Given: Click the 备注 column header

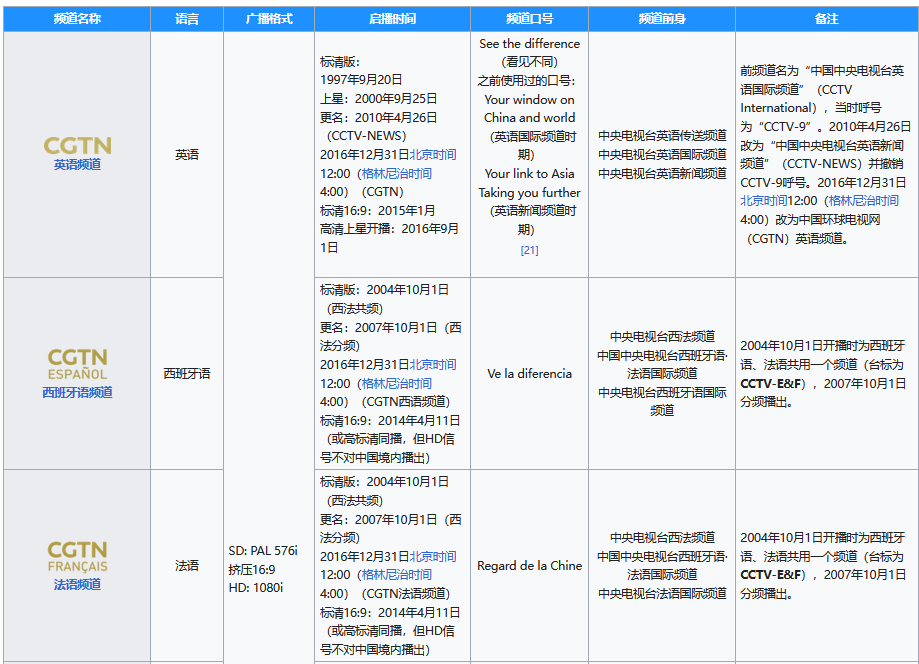Looking at the screenshot, I should [x=827, y=19].
